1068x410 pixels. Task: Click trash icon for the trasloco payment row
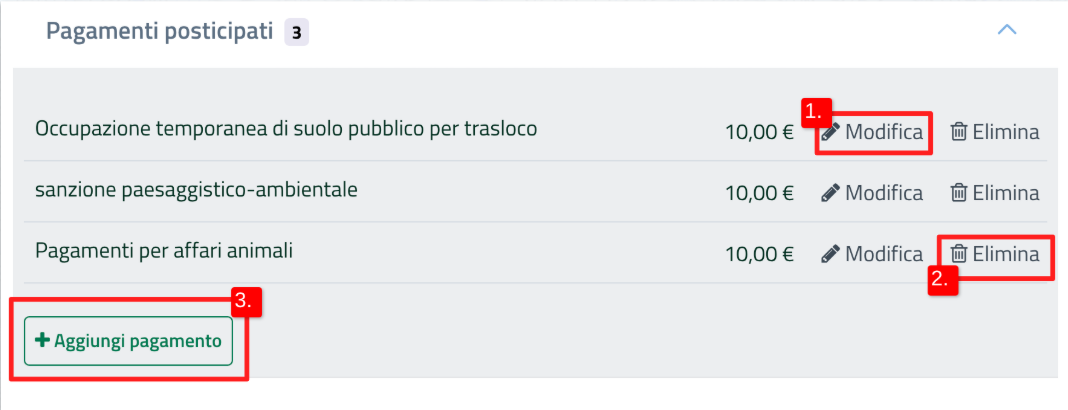click(x=958, y=132)
